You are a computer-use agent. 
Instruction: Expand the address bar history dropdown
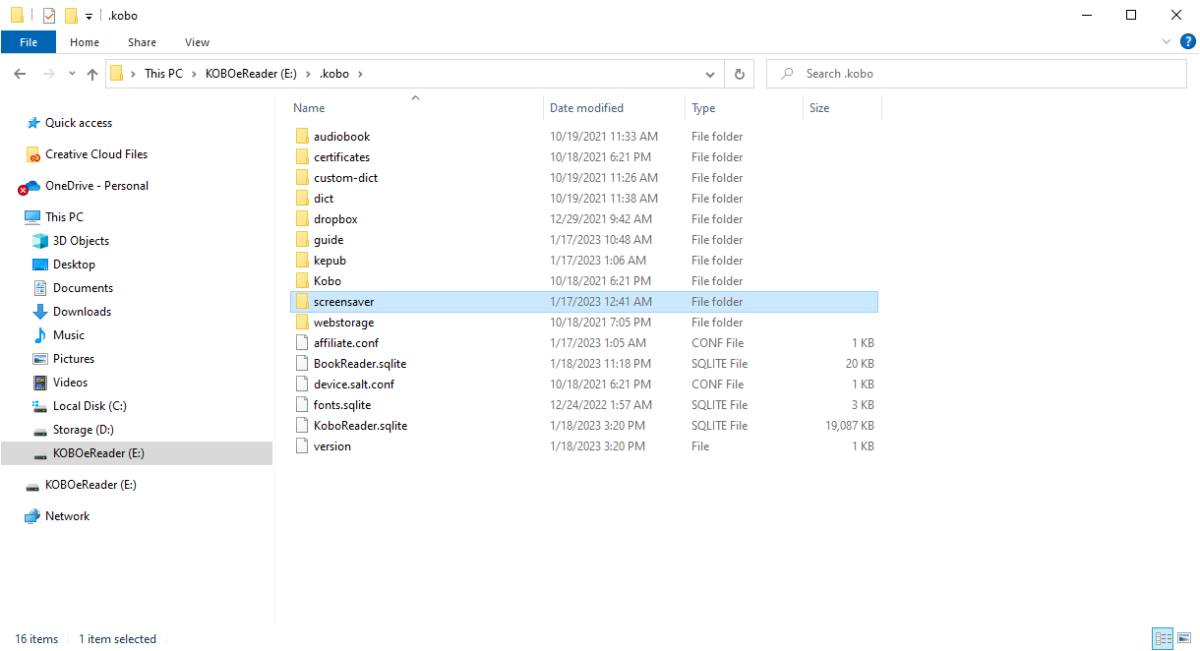tap(710, 74)
